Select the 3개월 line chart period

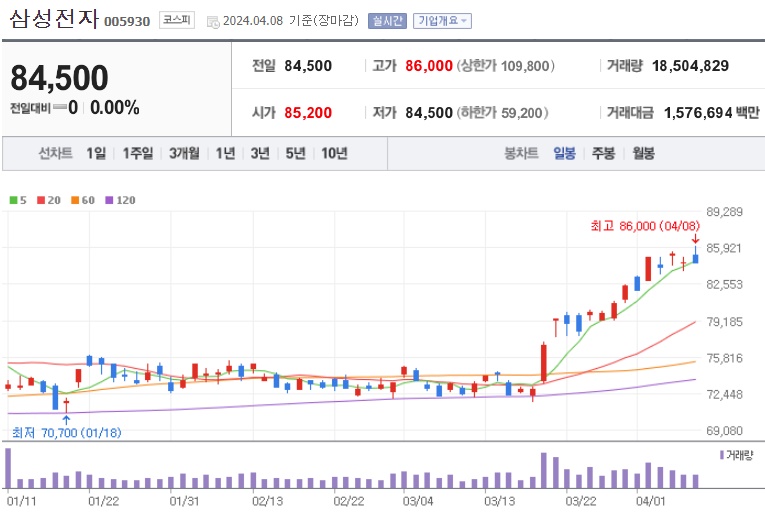tap(184, 154)
